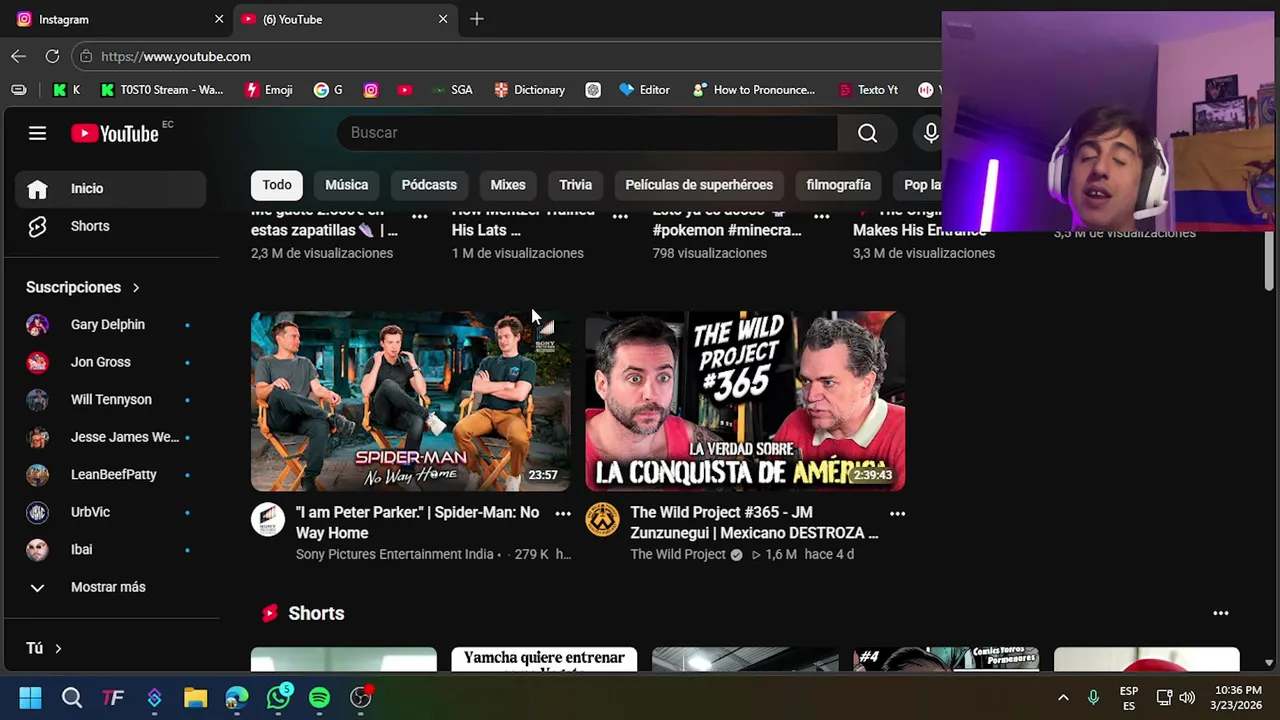Open the YouTube bookmark icon

(404, 90)
